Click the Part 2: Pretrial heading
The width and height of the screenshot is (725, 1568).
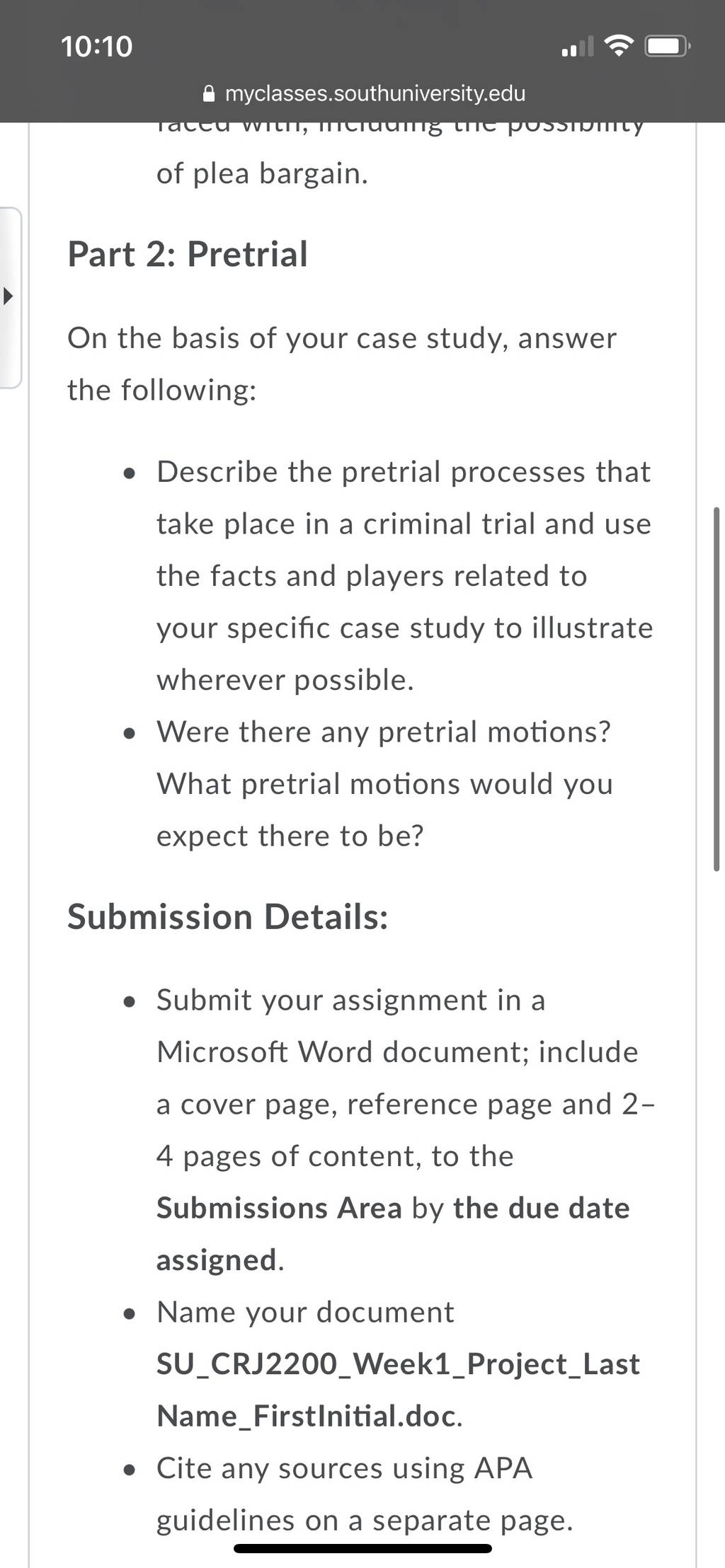188,254
